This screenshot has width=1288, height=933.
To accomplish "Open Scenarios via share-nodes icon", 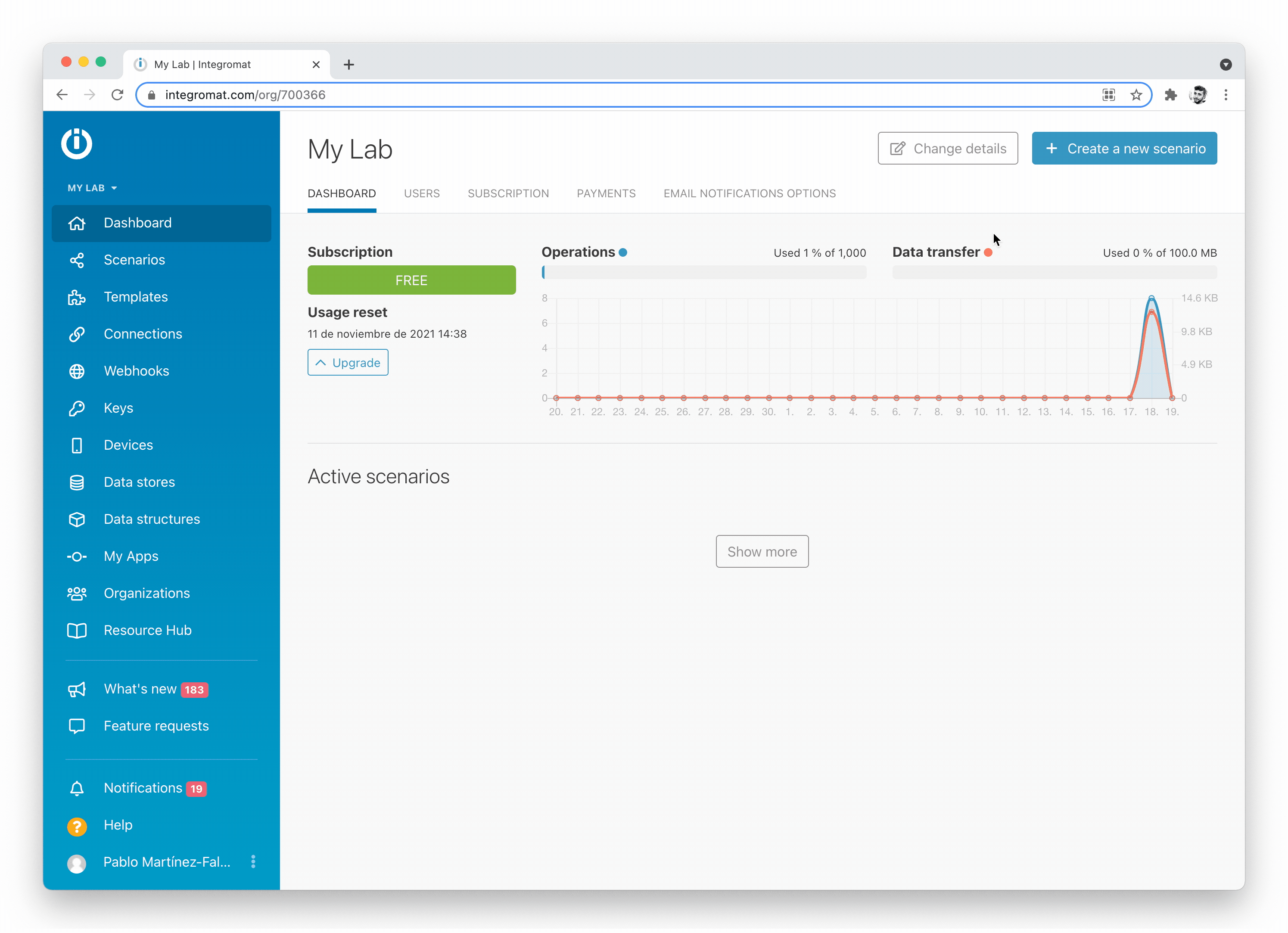I will pos(77,260).
